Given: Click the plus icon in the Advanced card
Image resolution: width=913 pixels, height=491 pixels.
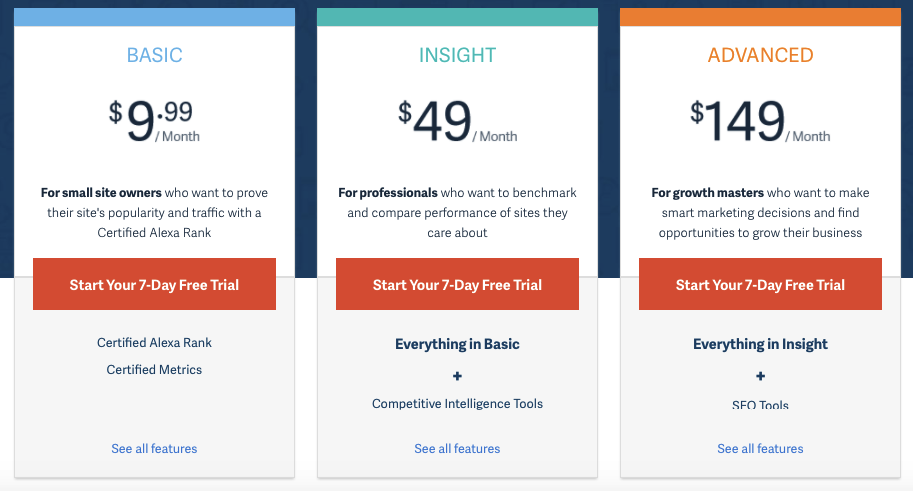Looking at the screenshot, I should (x=760, y=376).
